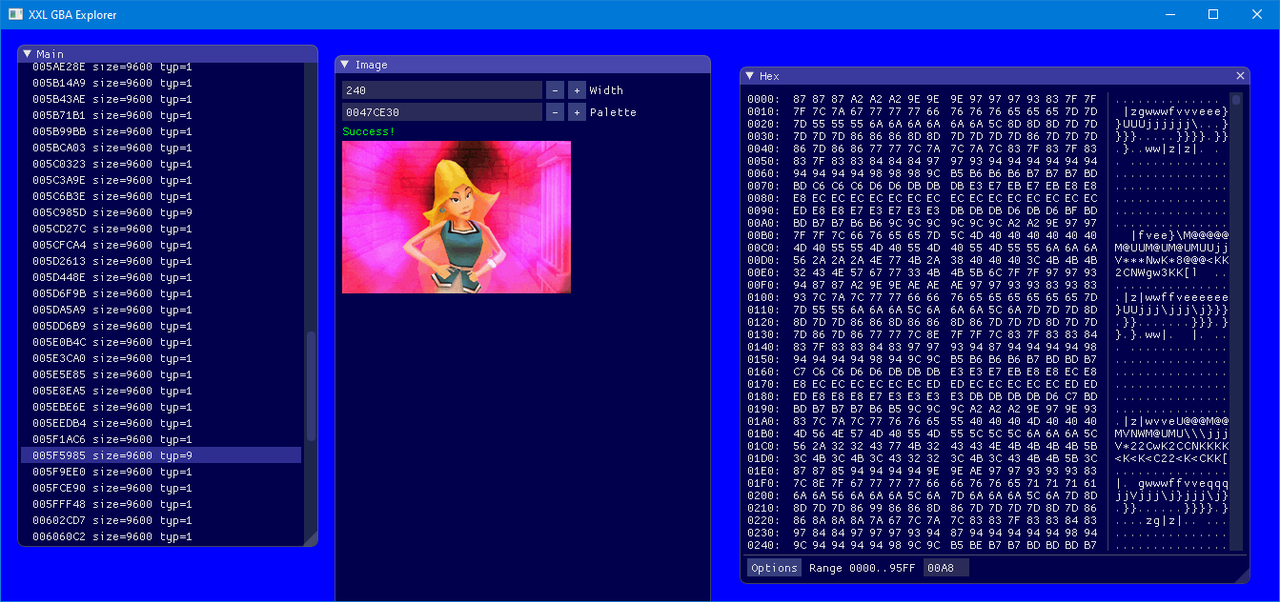
Task: Click the decoded character image preview
Action: [456, 217]
